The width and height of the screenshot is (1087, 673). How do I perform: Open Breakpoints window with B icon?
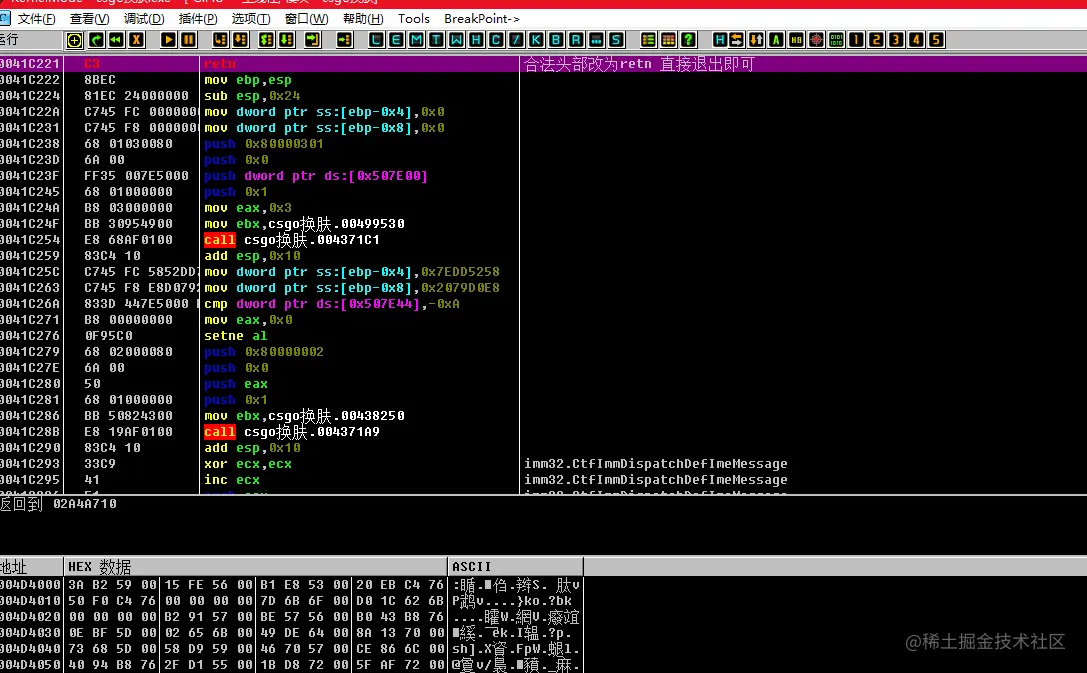tap(556, 40)
